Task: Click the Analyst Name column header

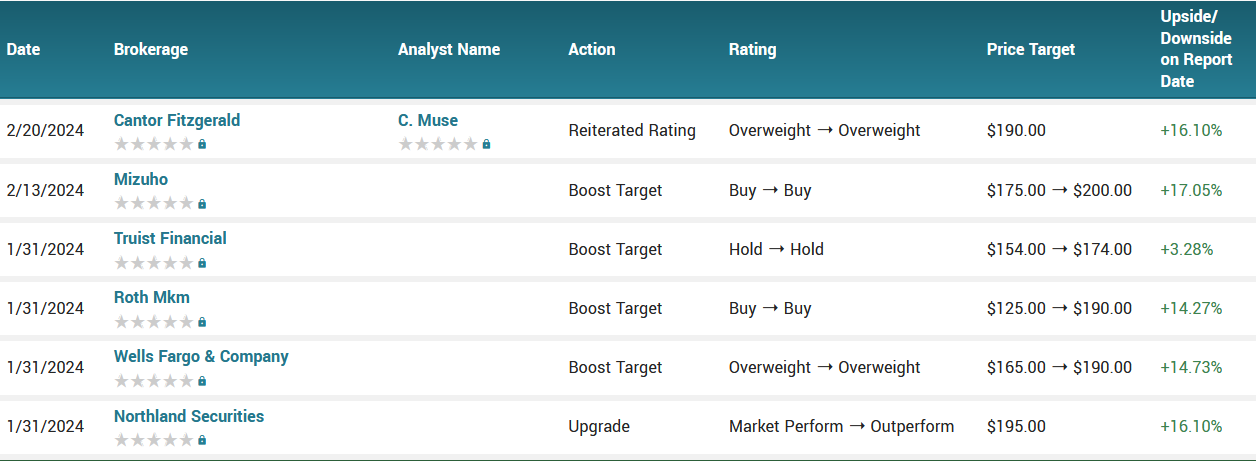Action: point(449,49)
